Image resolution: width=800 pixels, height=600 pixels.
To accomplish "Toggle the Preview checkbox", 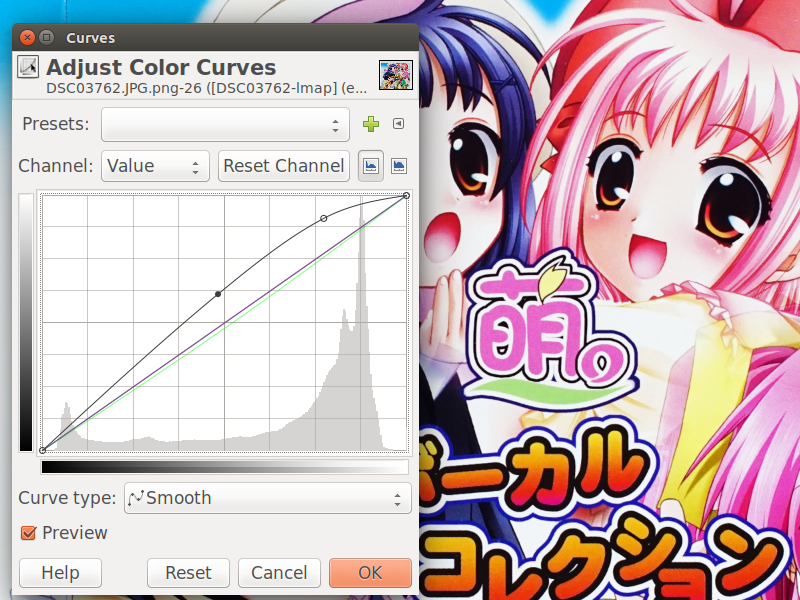I will (x=28, y=533).
